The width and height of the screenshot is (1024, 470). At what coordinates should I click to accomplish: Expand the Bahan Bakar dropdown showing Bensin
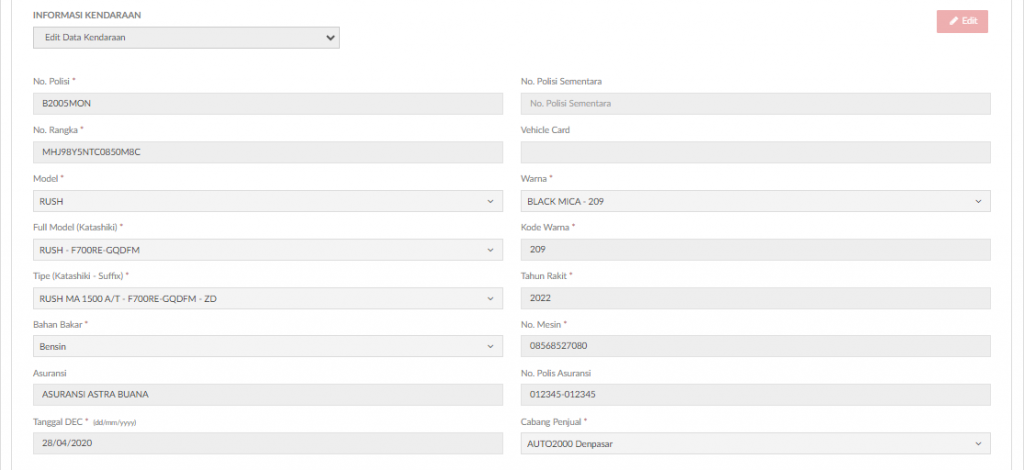pyautogui.click(x=268, y=347)
